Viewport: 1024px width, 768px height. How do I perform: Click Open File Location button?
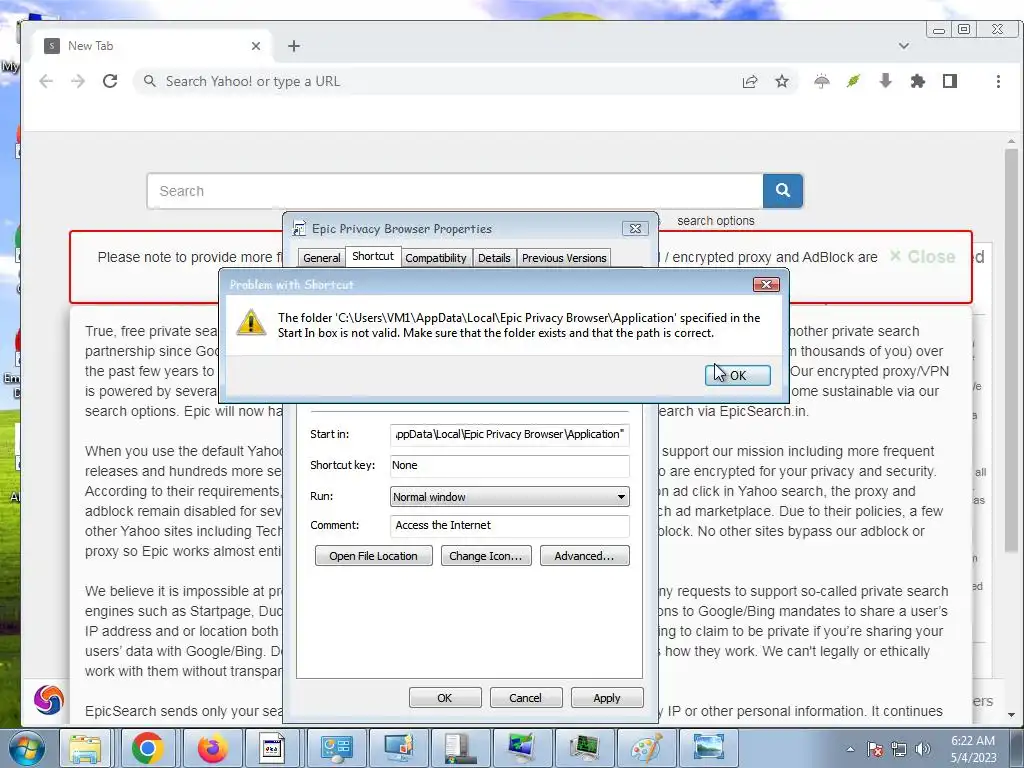[374, 556]
